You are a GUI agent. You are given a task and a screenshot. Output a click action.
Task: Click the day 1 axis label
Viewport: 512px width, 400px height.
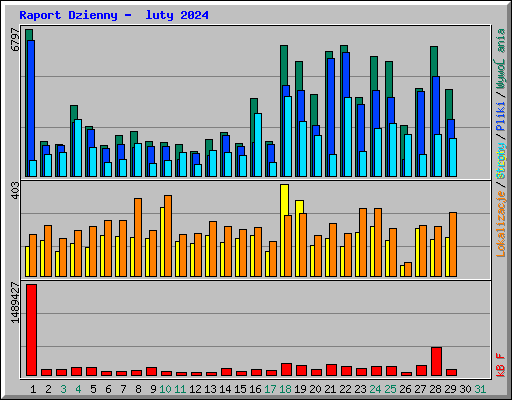click(x=33, y=389)
